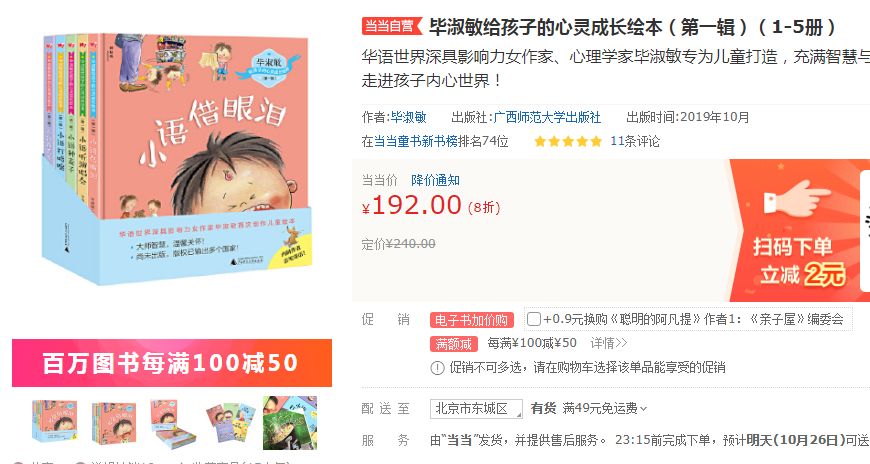Screen dimensions: 870x464
Task: Click the main 小语借眼泪 product image
Action: [178, 158]
